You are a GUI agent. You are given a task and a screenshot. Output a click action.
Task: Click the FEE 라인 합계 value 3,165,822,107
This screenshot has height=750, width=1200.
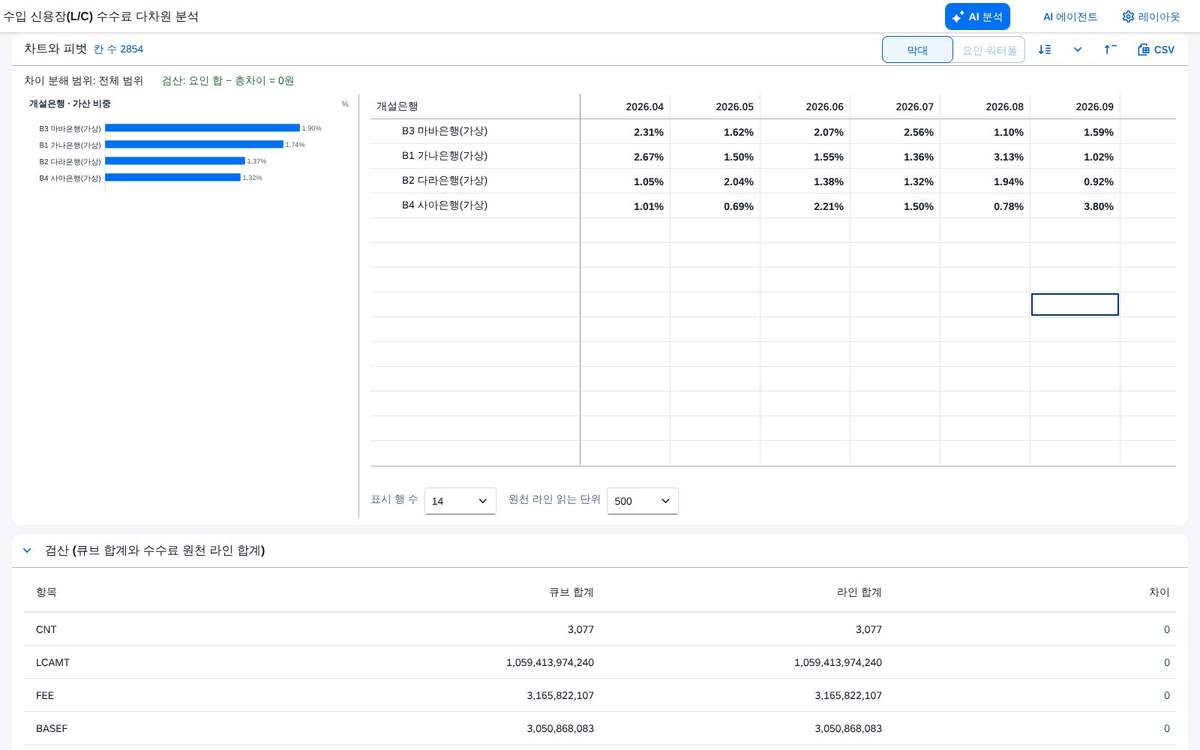[847, 696]
